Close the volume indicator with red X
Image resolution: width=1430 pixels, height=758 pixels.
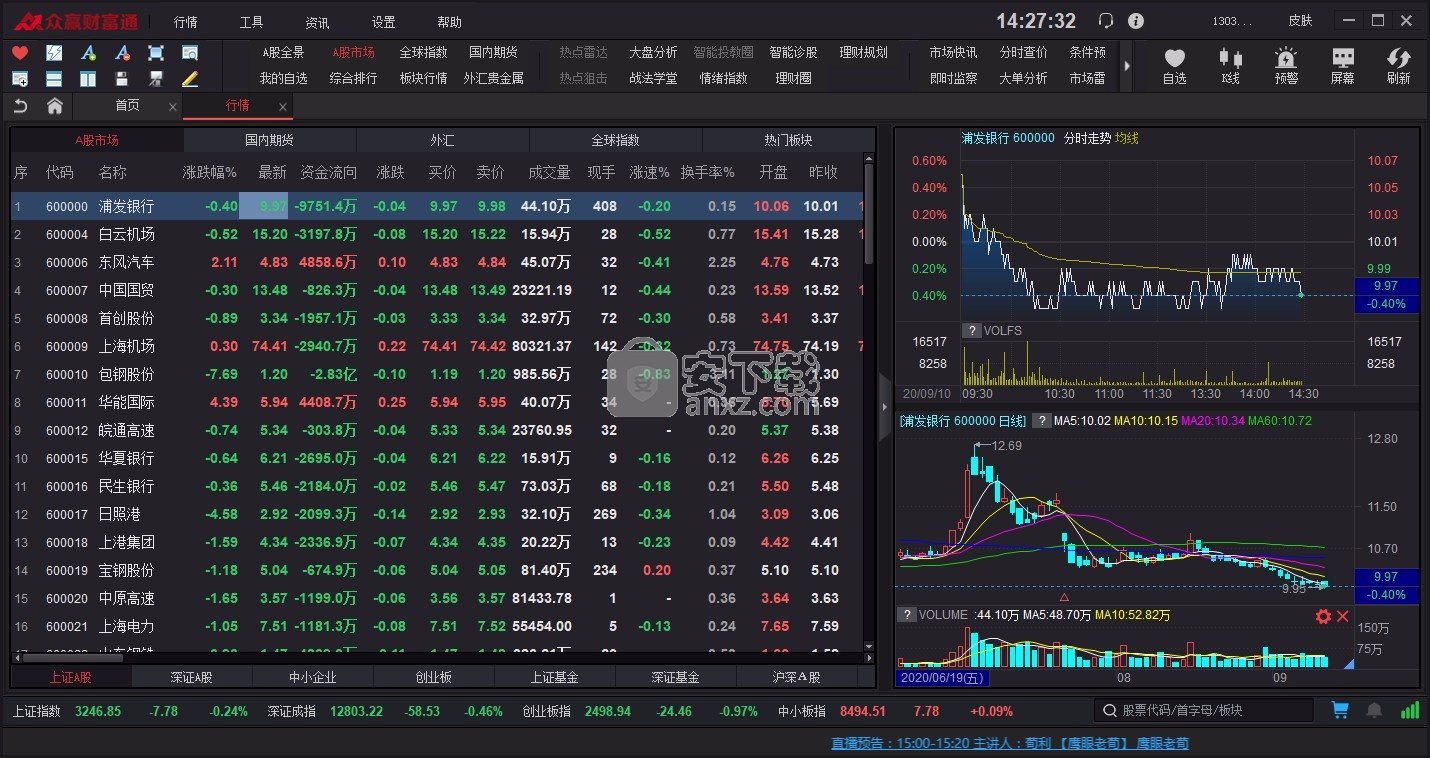coord(1343,616)
